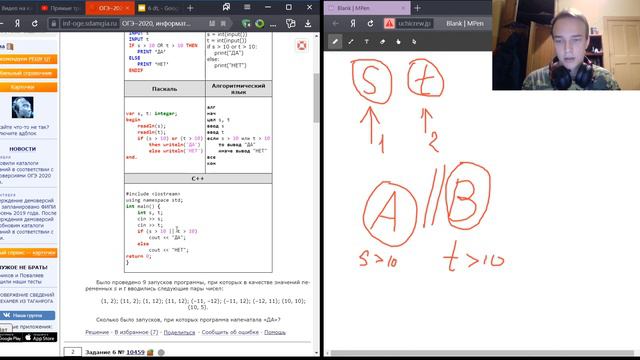Click the red security warning icon
This screenshot has width=640, height=360.
coord(389,24)
